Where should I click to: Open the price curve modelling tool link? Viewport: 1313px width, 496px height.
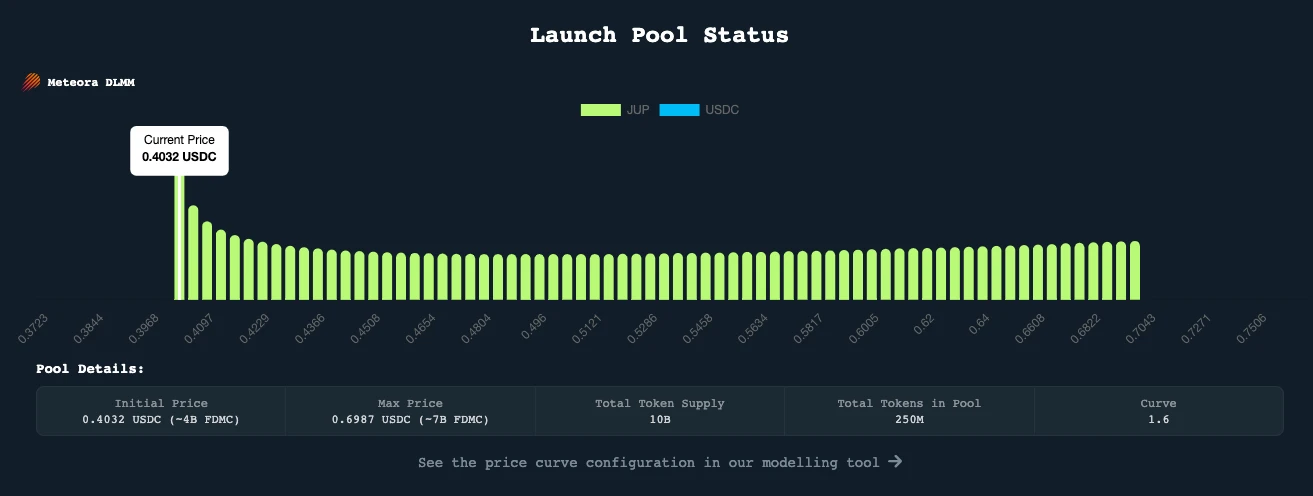point(649,463)
